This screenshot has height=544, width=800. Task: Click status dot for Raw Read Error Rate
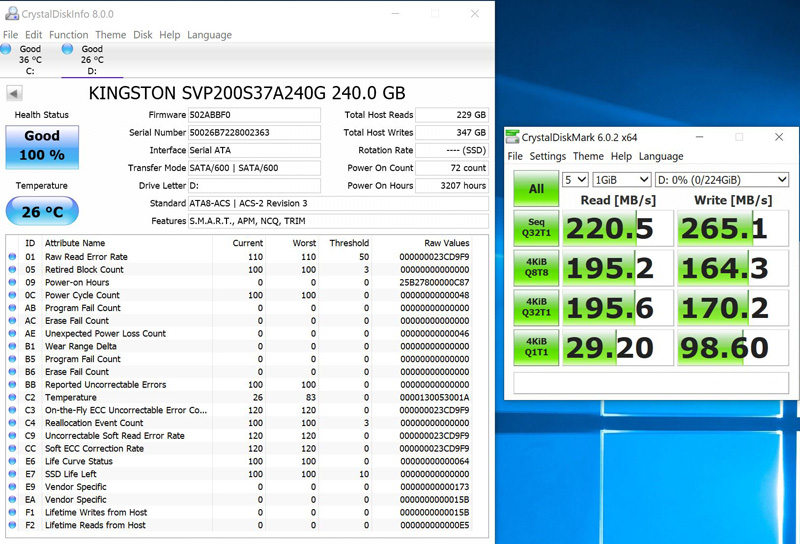(x=13, y=257)
